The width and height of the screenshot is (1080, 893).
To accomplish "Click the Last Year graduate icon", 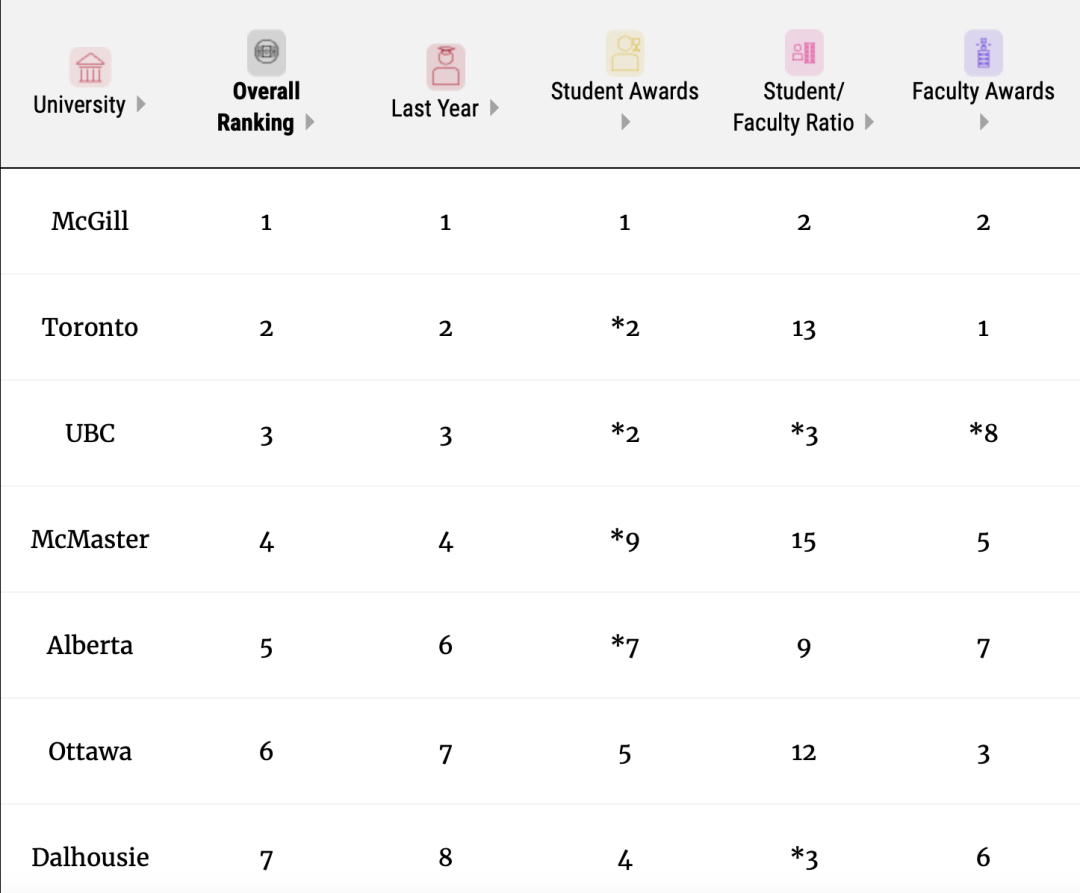I will 445,67.
